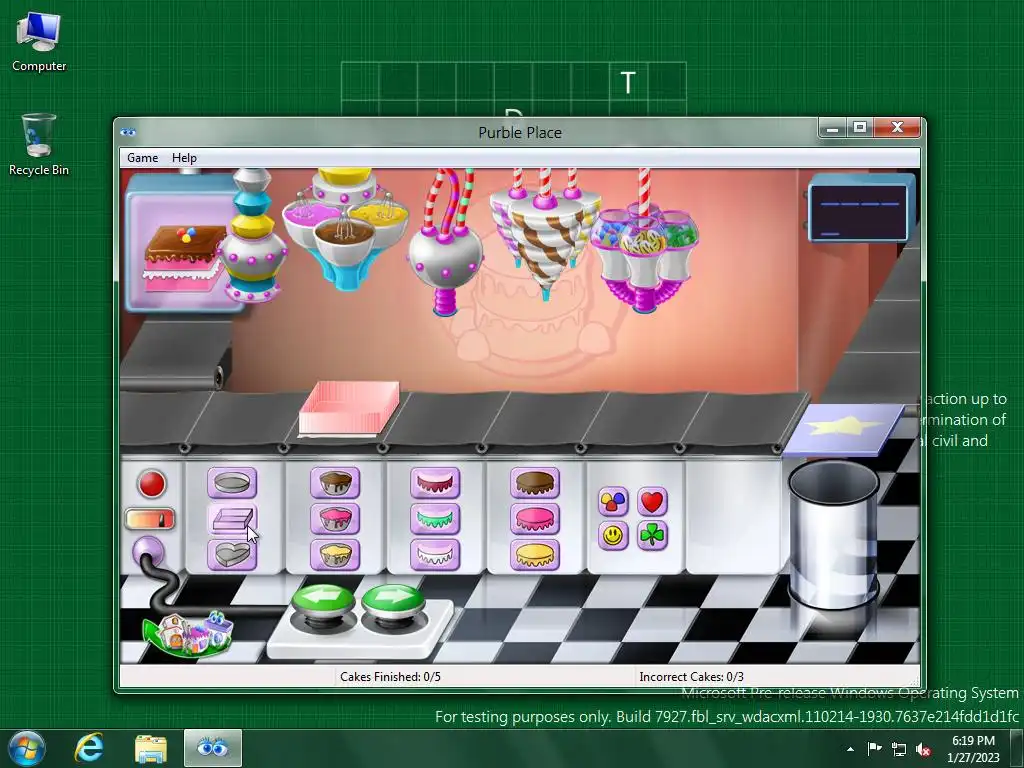Apply the pink icing button

click(535, 519)
